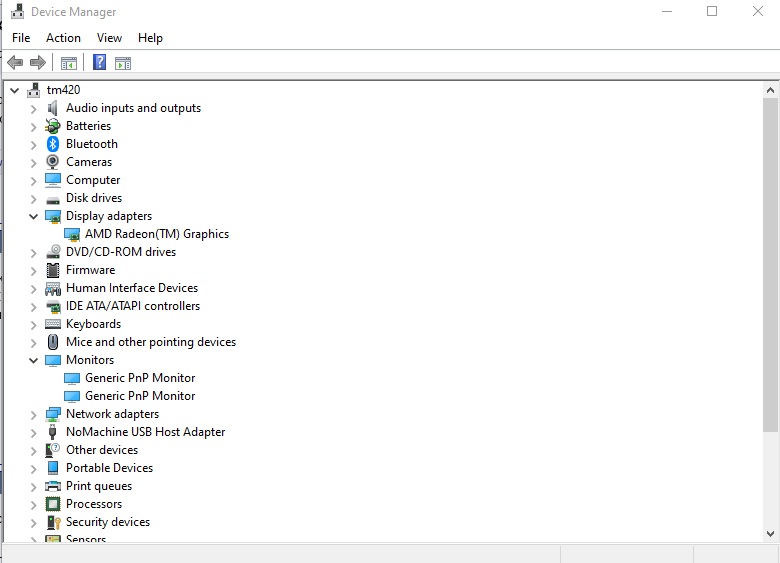The image size is (780, 563).
Task: Click the Batteries icon
Action: tap(53, 126)
